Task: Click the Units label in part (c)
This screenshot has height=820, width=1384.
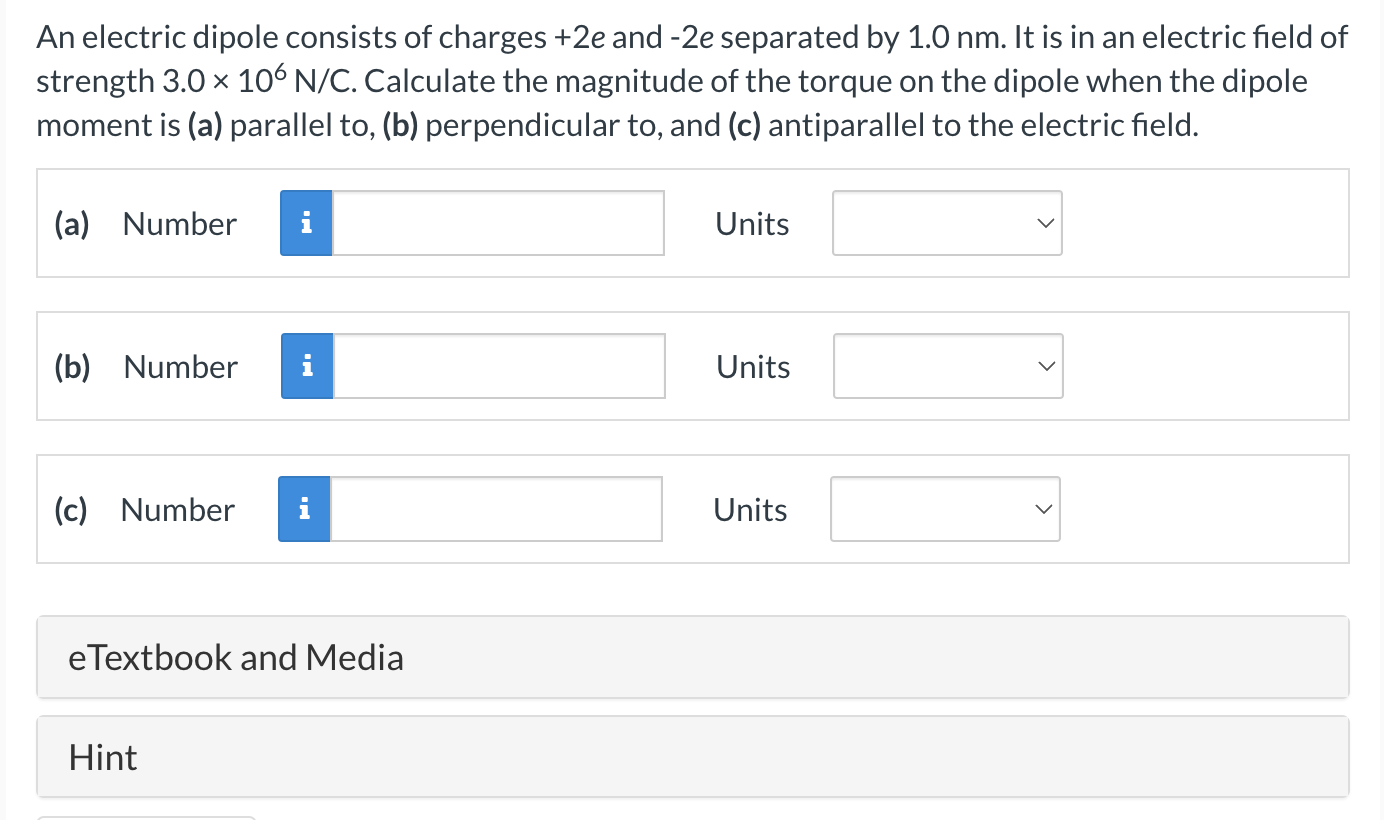Action: pos(750,510)
